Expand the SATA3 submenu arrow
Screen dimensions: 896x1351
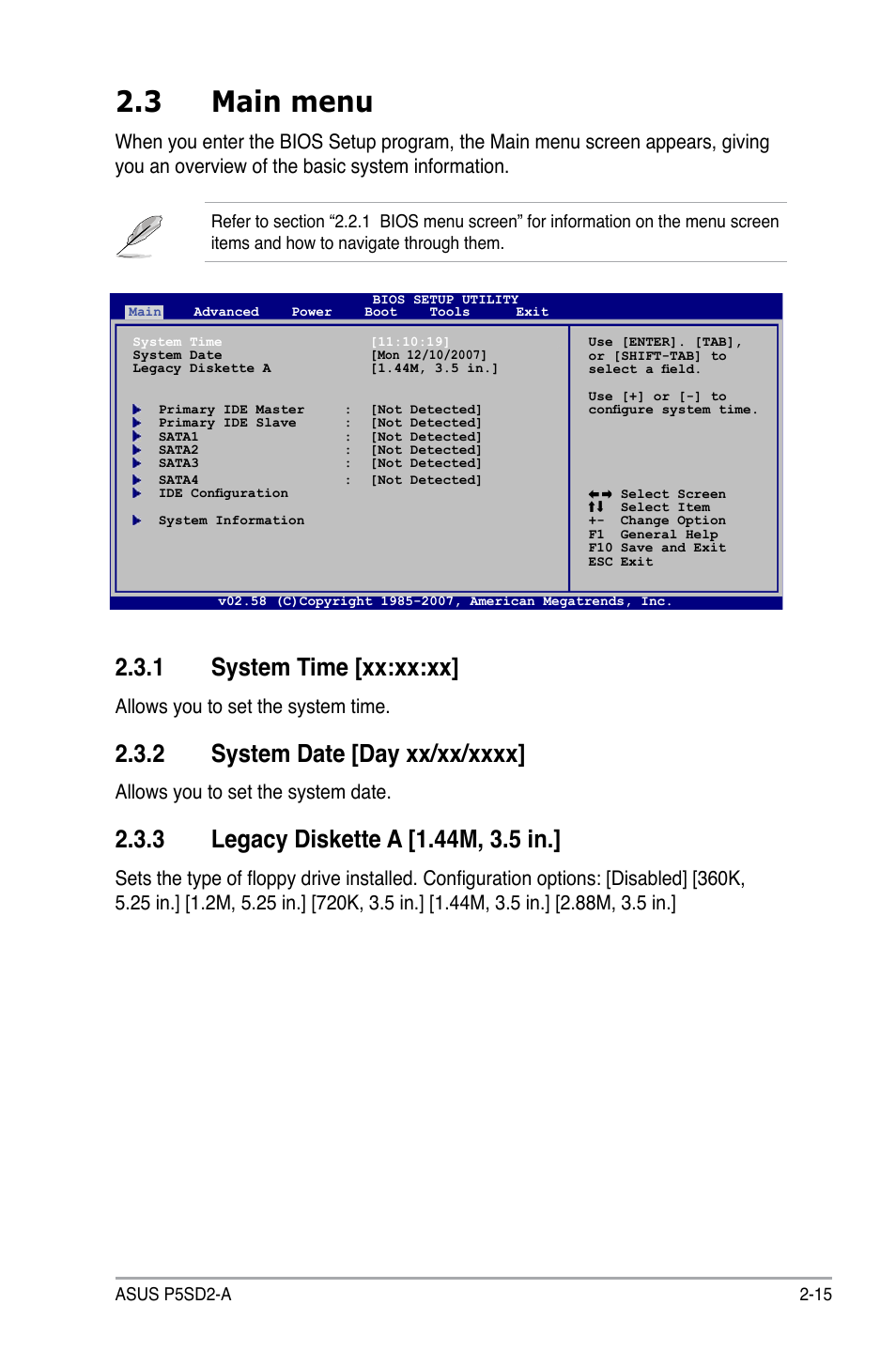137,463
